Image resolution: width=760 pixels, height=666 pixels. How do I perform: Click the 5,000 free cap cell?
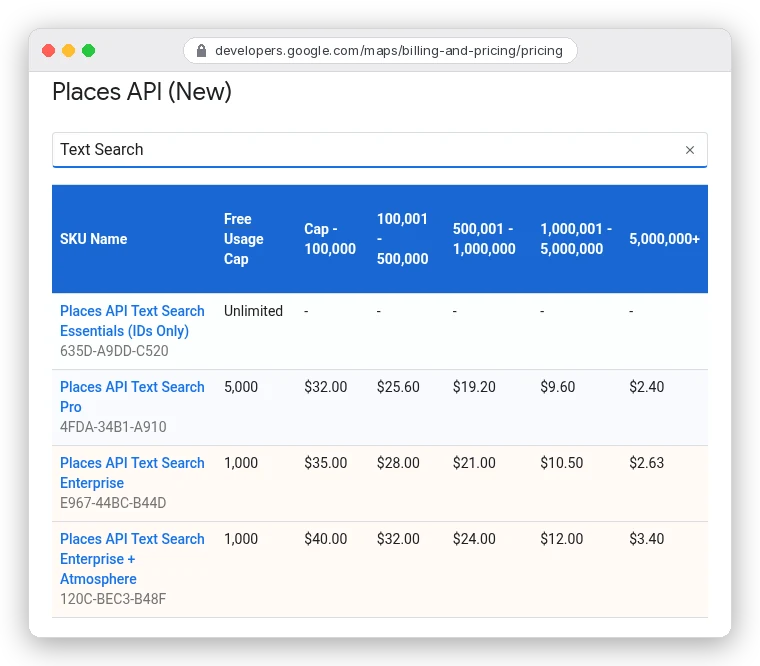pos(241,387)
